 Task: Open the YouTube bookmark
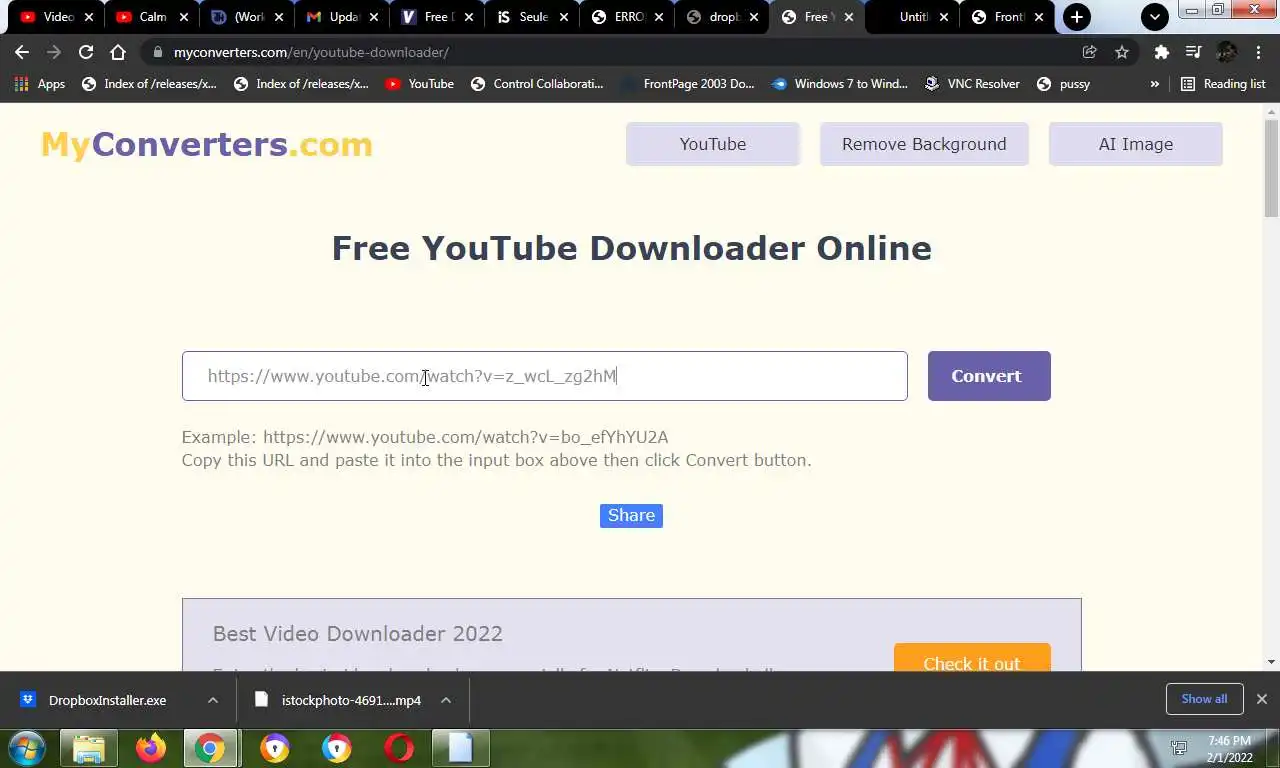coord(419,84)
